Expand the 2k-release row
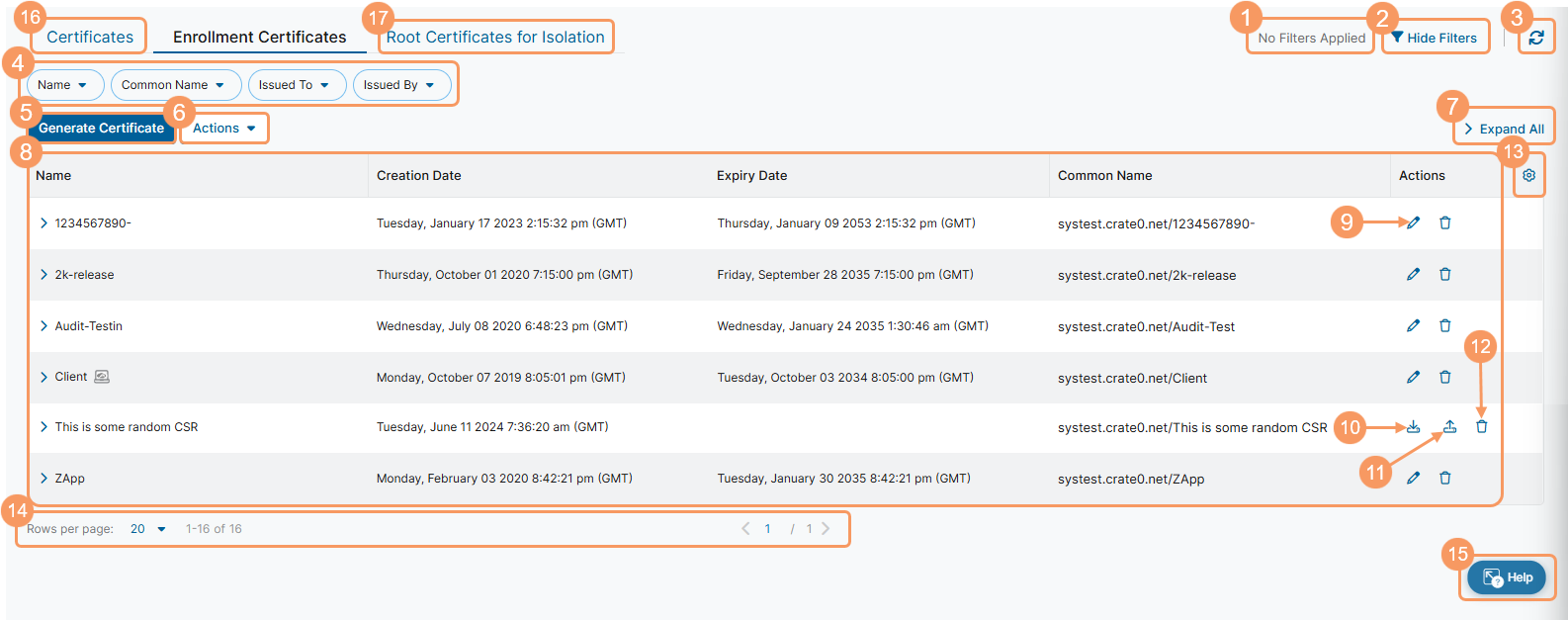This screenshot has height=620, width=1568. tap(44, 275)
